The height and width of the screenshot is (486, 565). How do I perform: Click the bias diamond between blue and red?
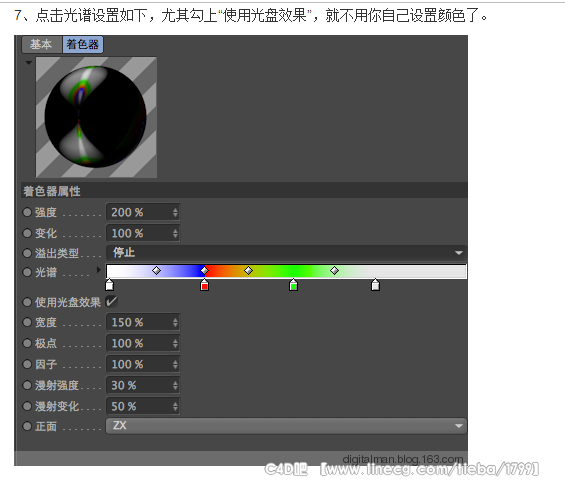(204, 270)
